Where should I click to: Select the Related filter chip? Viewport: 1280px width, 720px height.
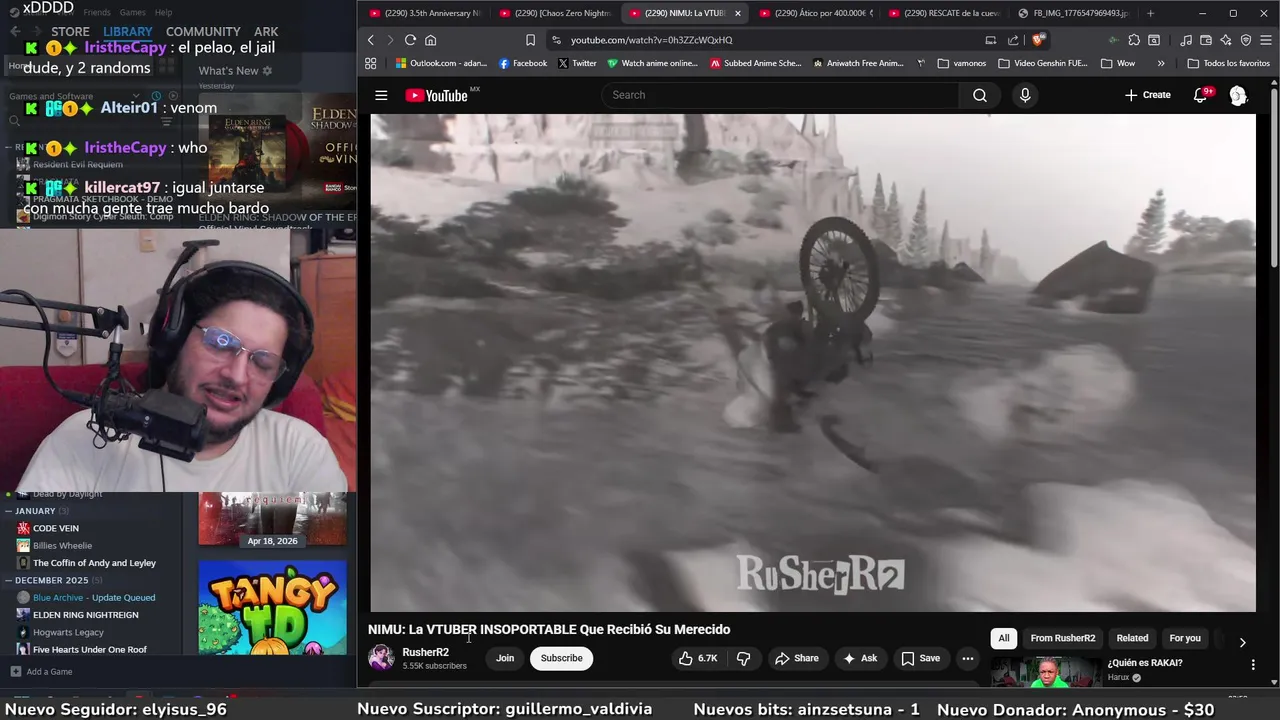tap(1132, 638)
